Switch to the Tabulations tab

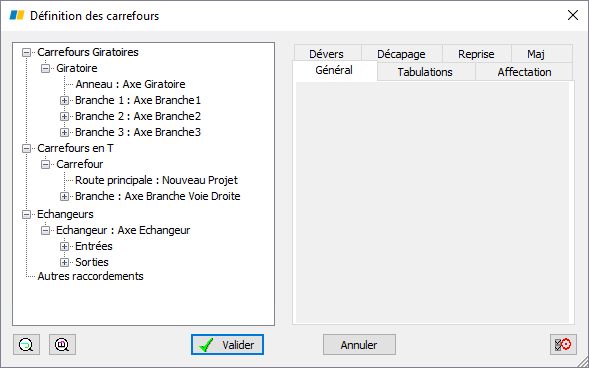click(425, 72)
